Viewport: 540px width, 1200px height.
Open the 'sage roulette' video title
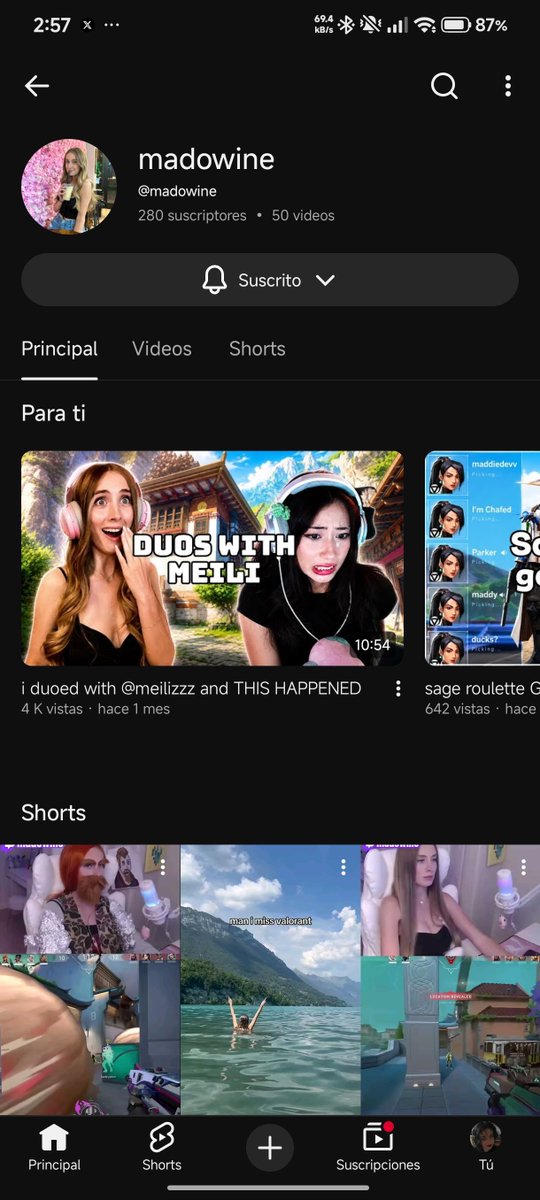pyautogui.click(x=482, y=688)
